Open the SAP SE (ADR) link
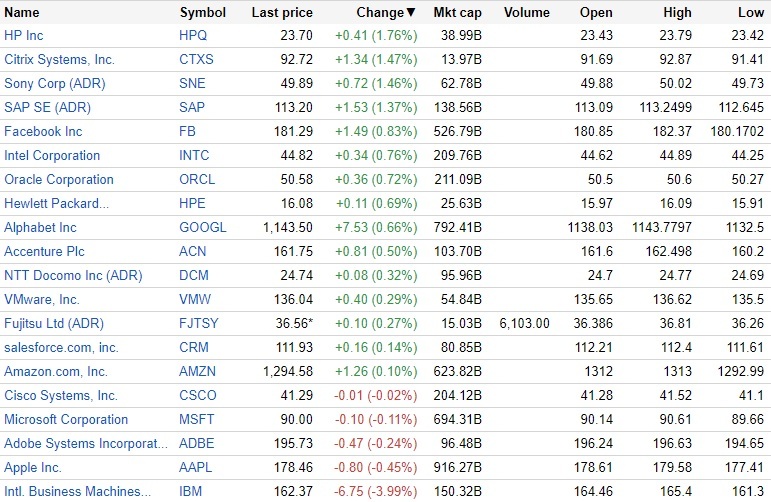The image size is (771, 502). tap(47, 108)
